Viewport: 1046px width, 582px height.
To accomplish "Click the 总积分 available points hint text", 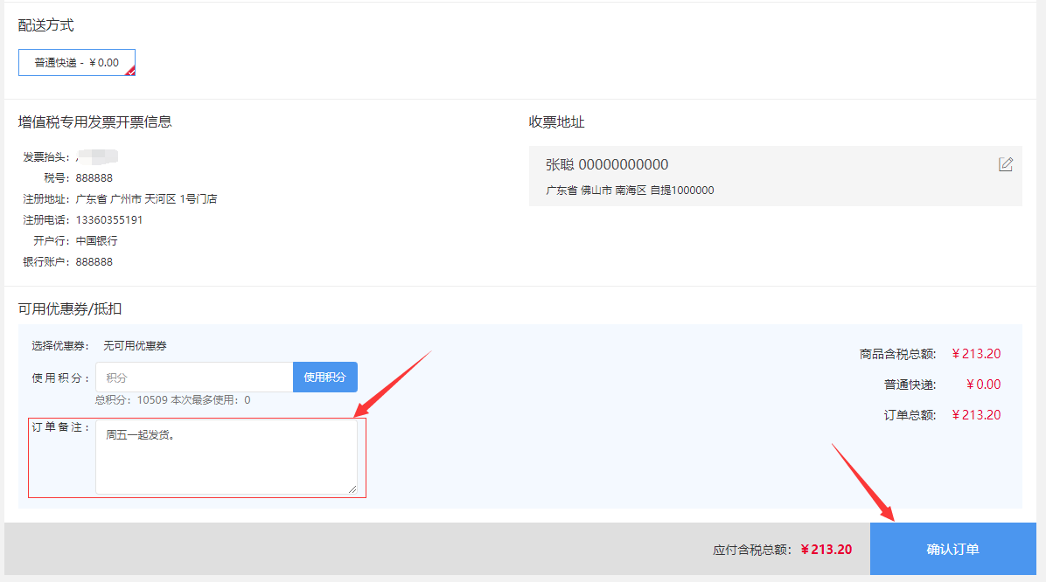I will tap(172, 400).
